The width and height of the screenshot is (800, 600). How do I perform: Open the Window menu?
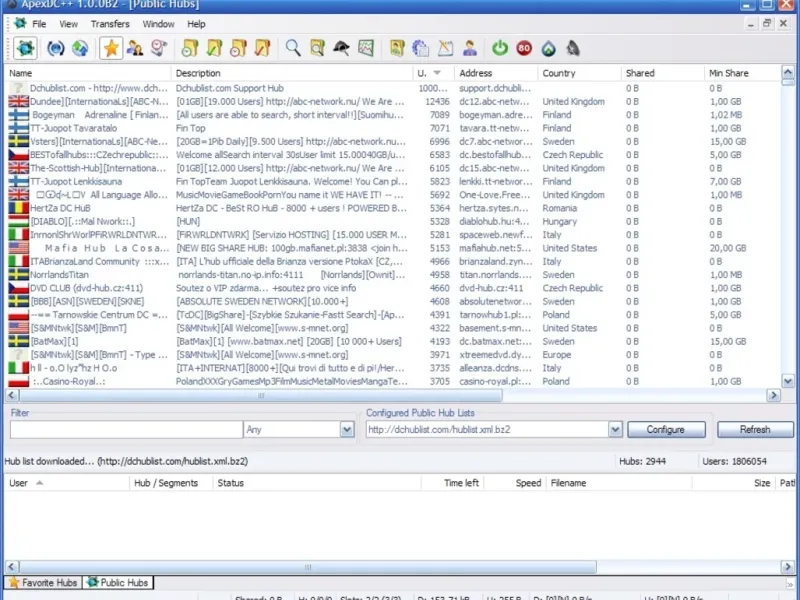(x=158, y=24)
